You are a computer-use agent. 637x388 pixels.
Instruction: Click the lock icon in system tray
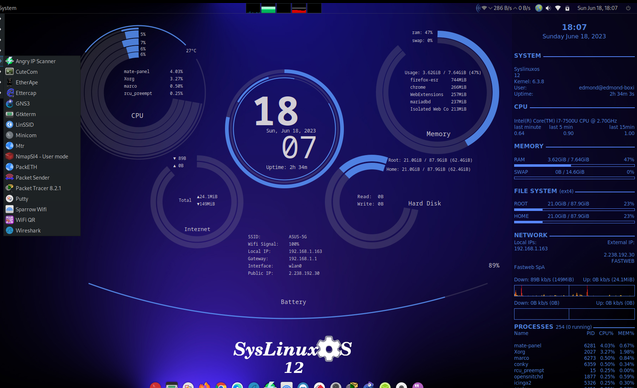[567, 8]
